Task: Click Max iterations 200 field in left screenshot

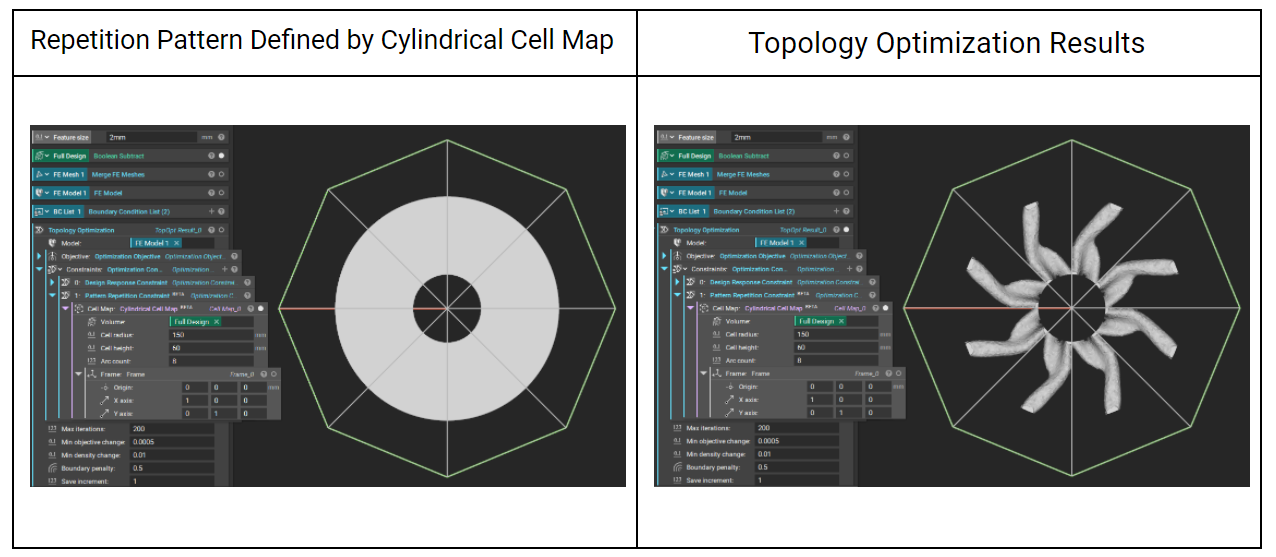Action: click(x=172, y=428)
